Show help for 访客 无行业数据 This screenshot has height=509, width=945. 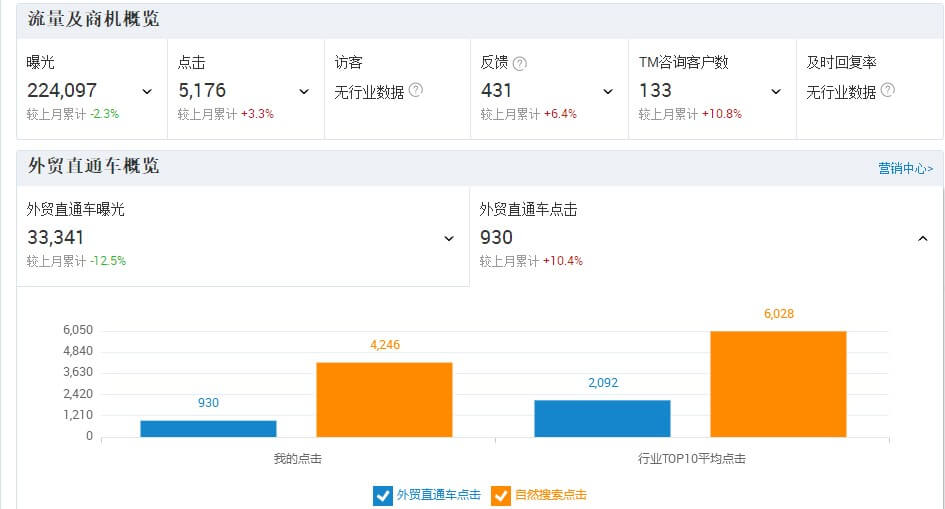pos(416,90)
